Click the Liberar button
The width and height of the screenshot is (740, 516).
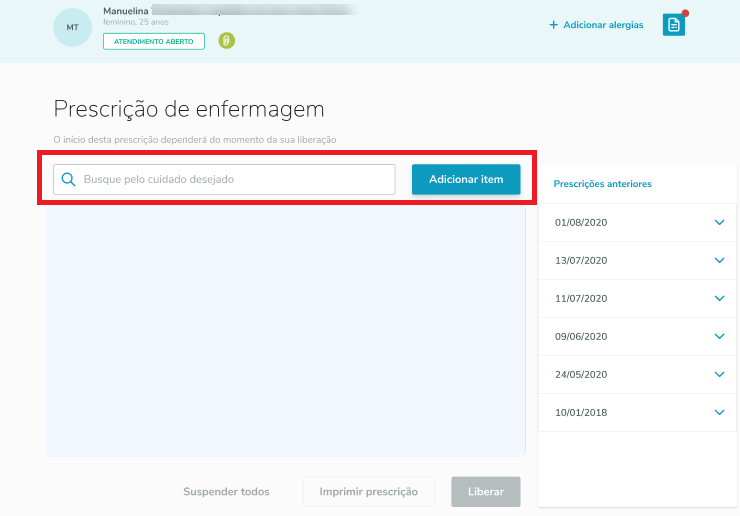486,491
